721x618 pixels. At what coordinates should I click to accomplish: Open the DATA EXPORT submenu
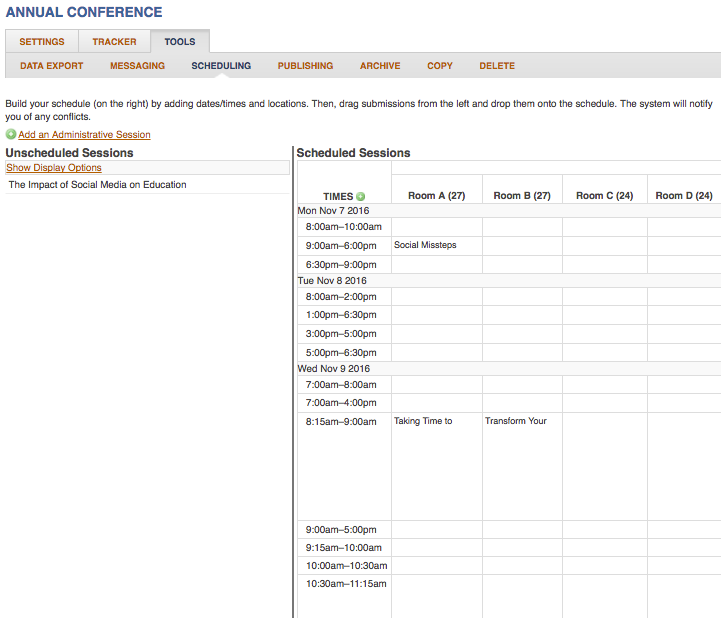point(52,66)
